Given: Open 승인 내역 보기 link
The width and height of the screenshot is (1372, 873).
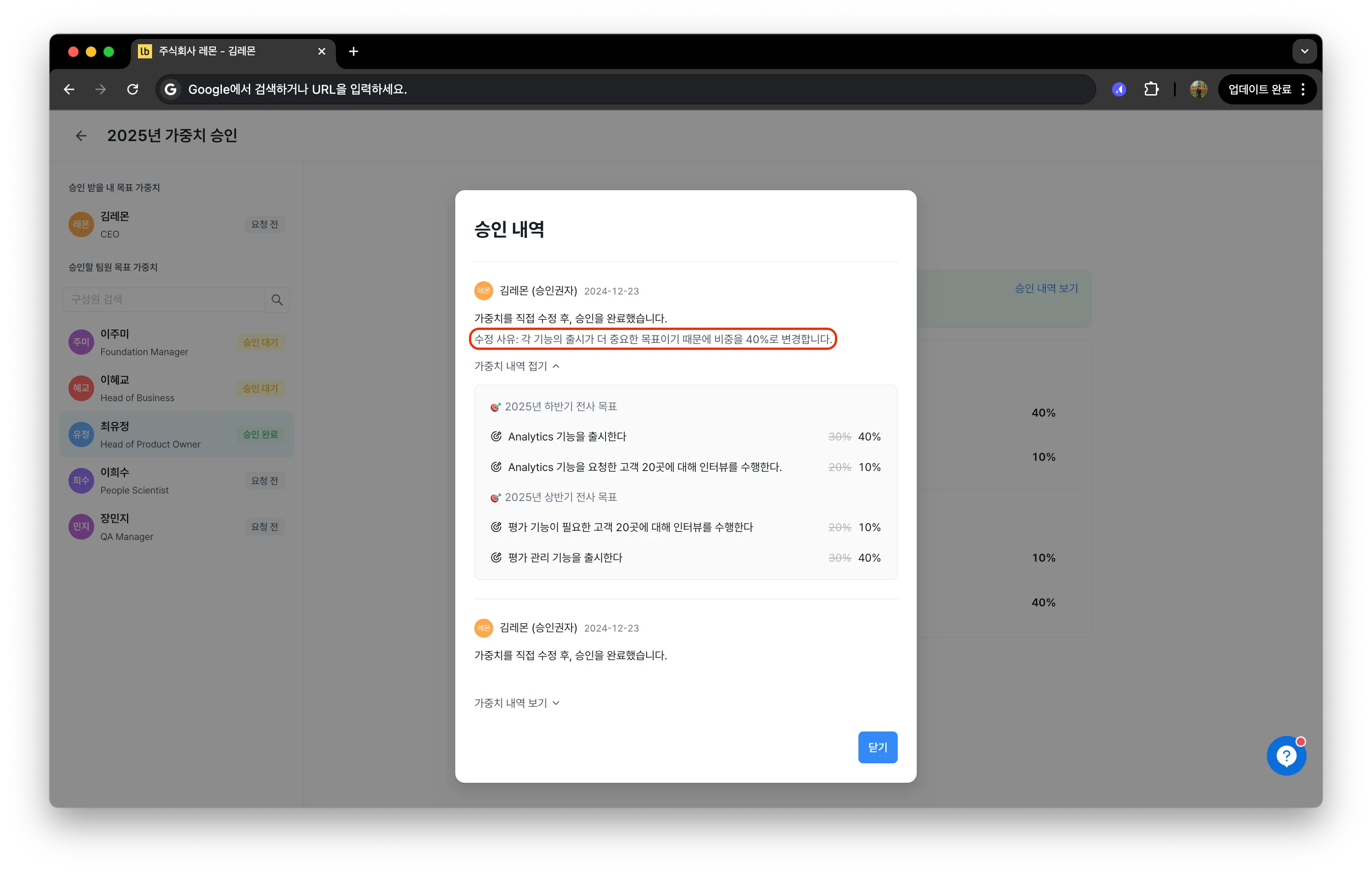Looking at the screenshot, I should tap(1046, 288).
